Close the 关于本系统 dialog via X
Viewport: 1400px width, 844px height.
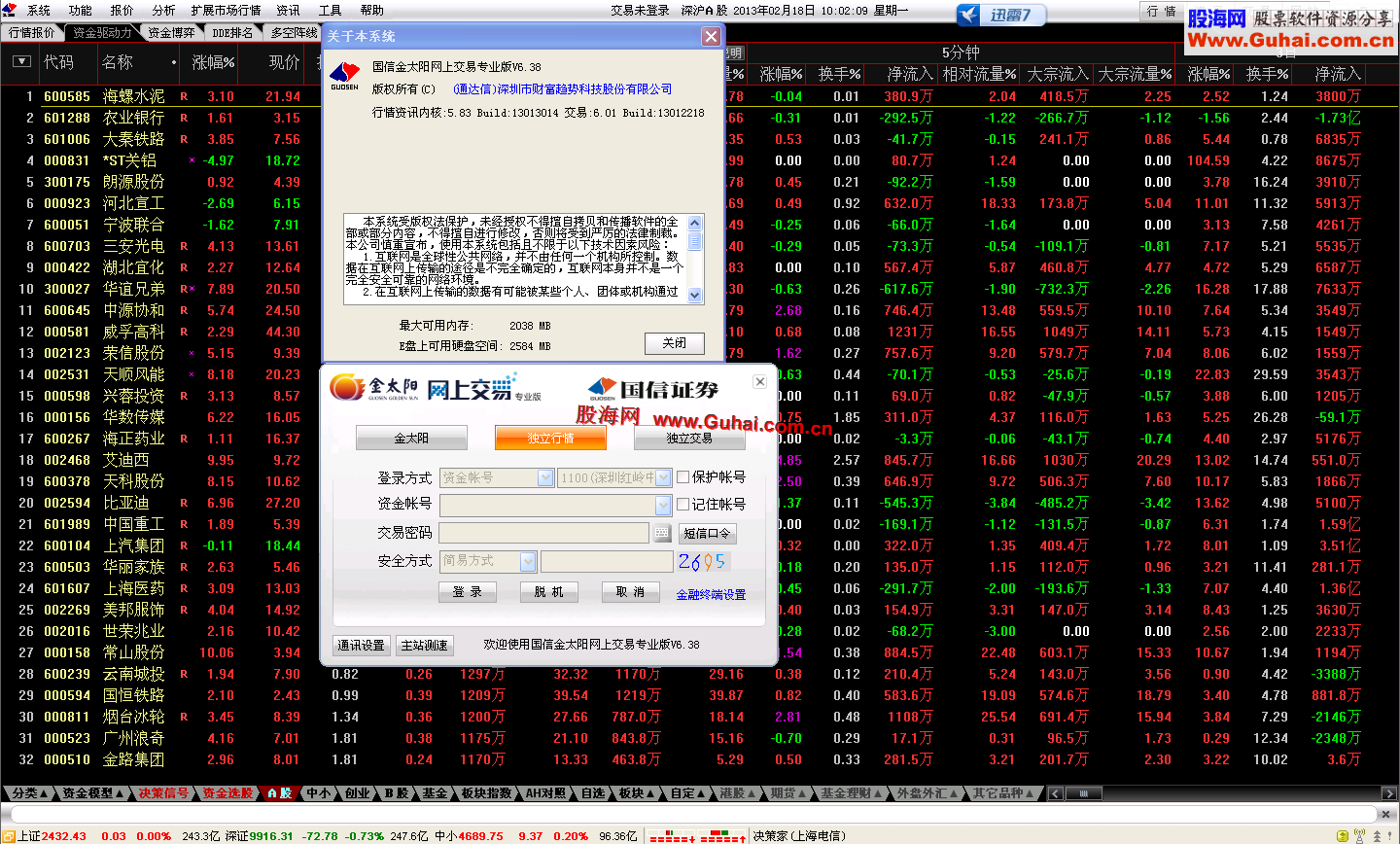[x=712, y=36]
